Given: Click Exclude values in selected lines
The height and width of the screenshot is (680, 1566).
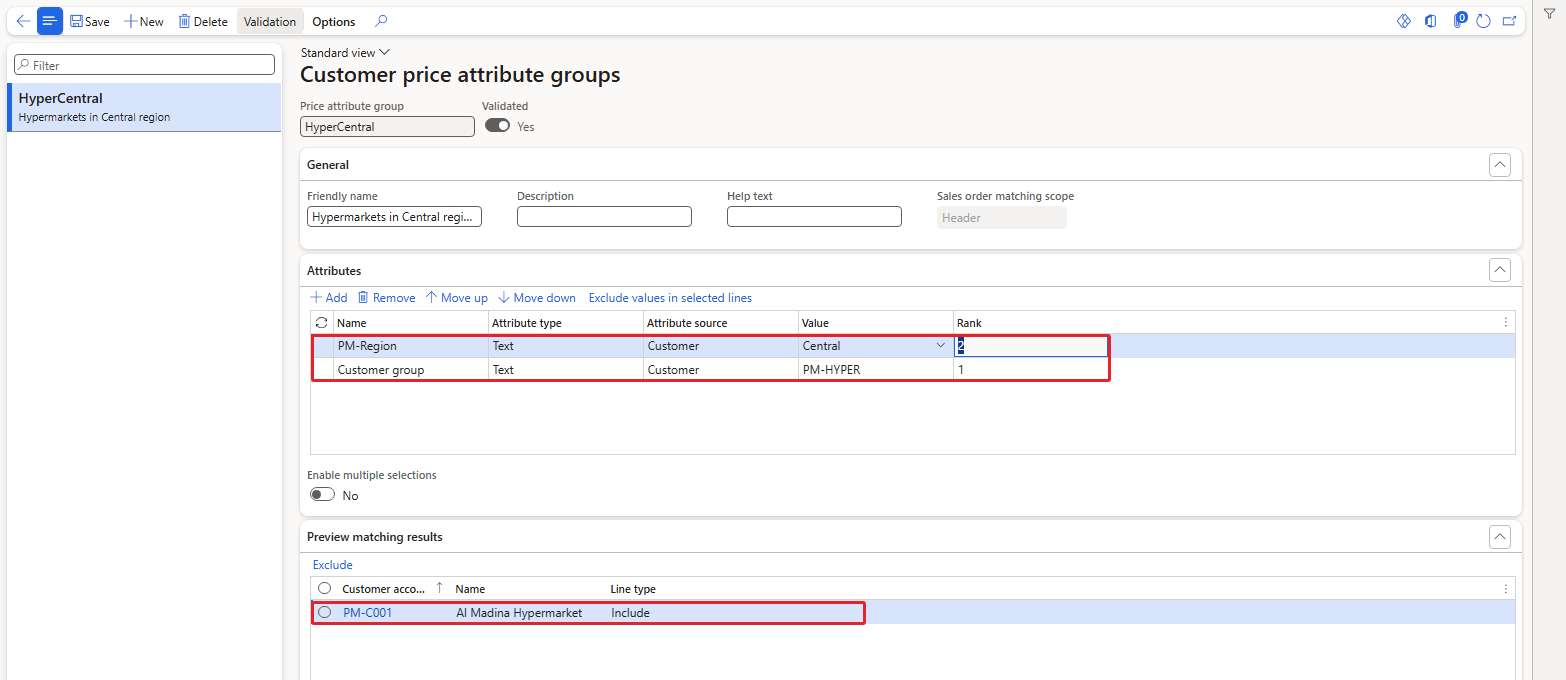Looking at the screenshot, I should pos(670,298).
